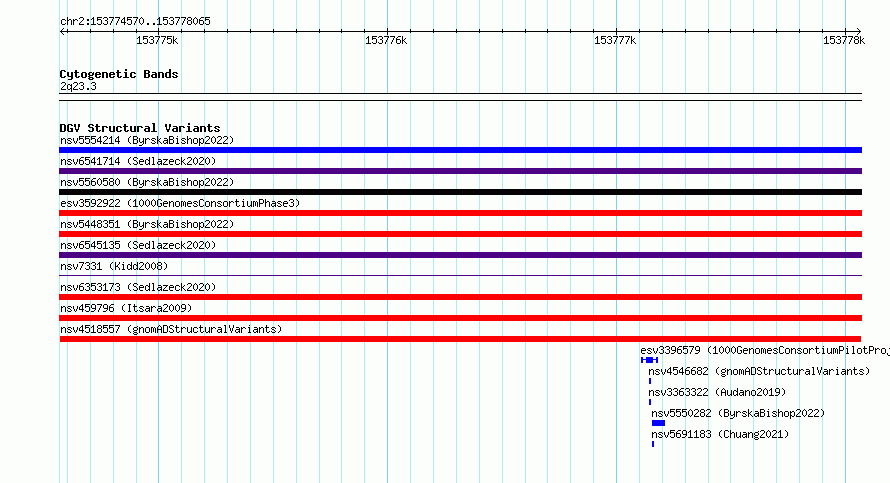The height and width of the screenshot is (483, 890).
Task: Open the nsv5554214 (ByrskaBishop2022) variant label
Action: pos(147,140)
